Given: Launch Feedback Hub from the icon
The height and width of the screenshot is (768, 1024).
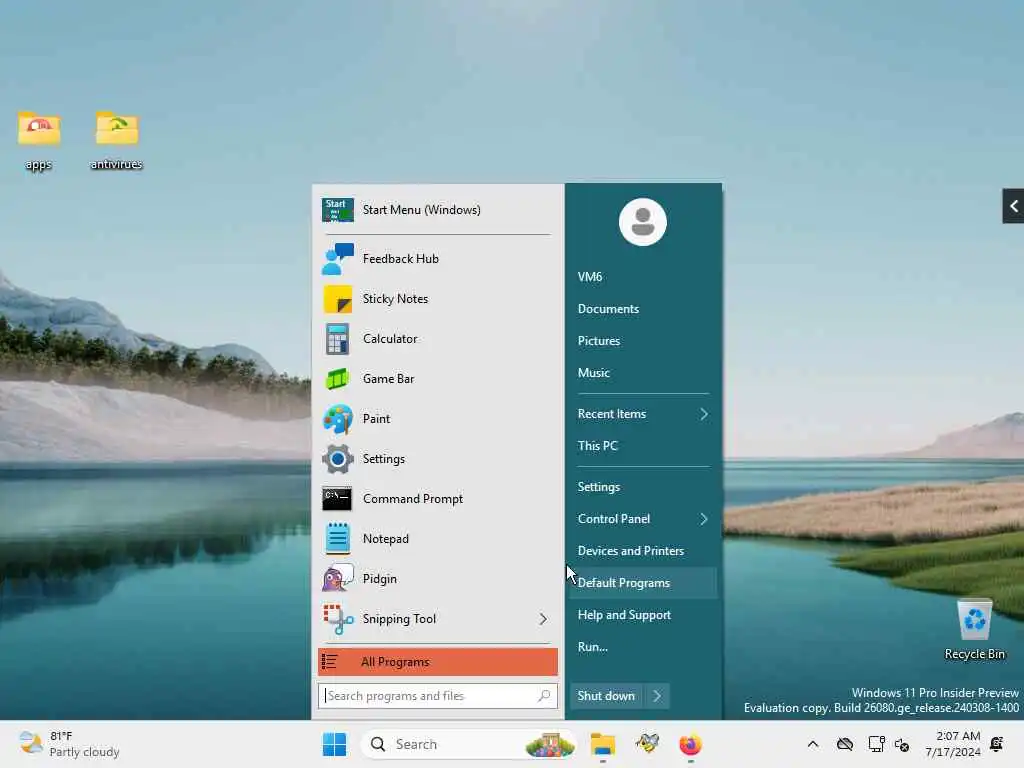Looking at the screenshot, I should [338, 259].
